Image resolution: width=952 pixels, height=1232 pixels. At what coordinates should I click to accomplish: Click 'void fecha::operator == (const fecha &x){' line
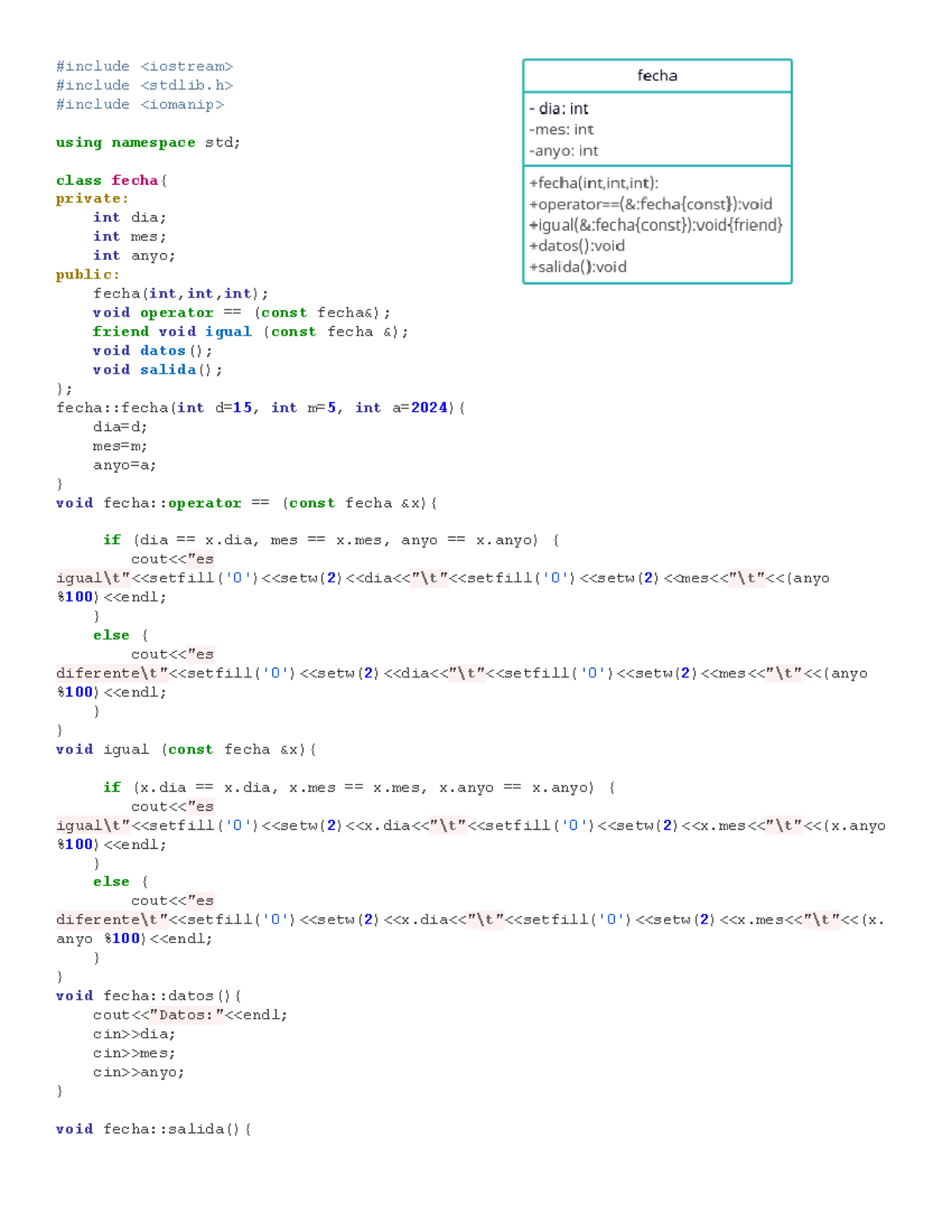(247, 504)
